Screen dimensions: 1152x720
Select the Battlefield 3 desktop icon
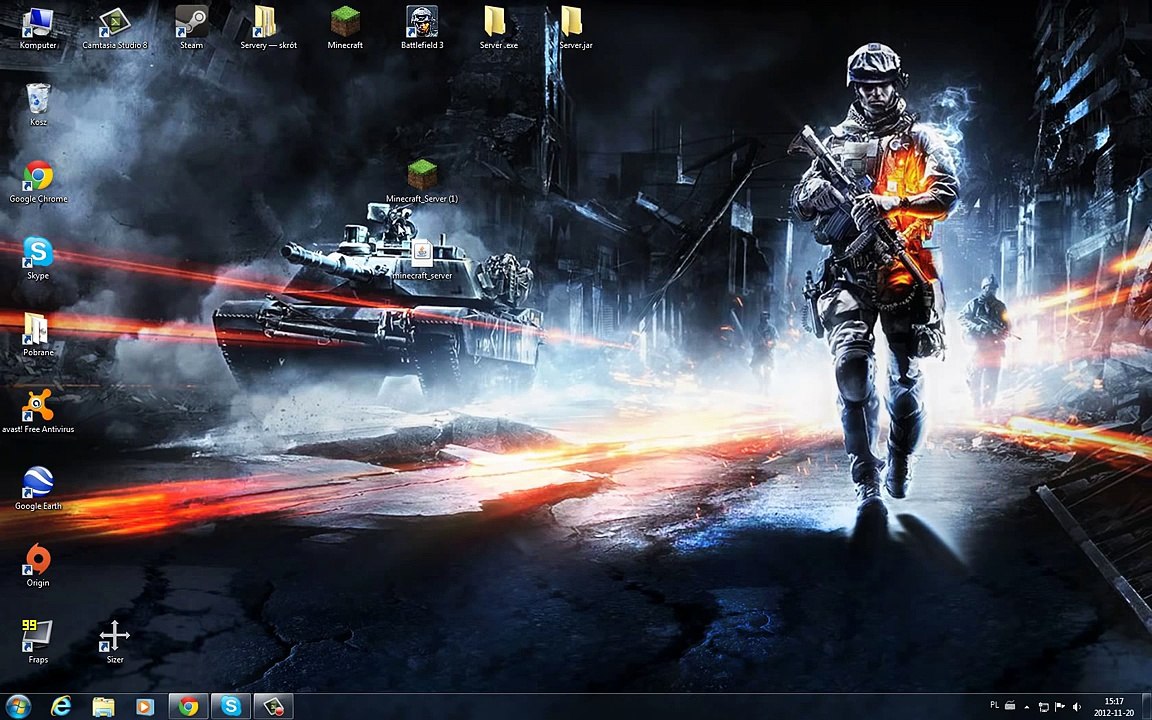click(x=422, y=28)
